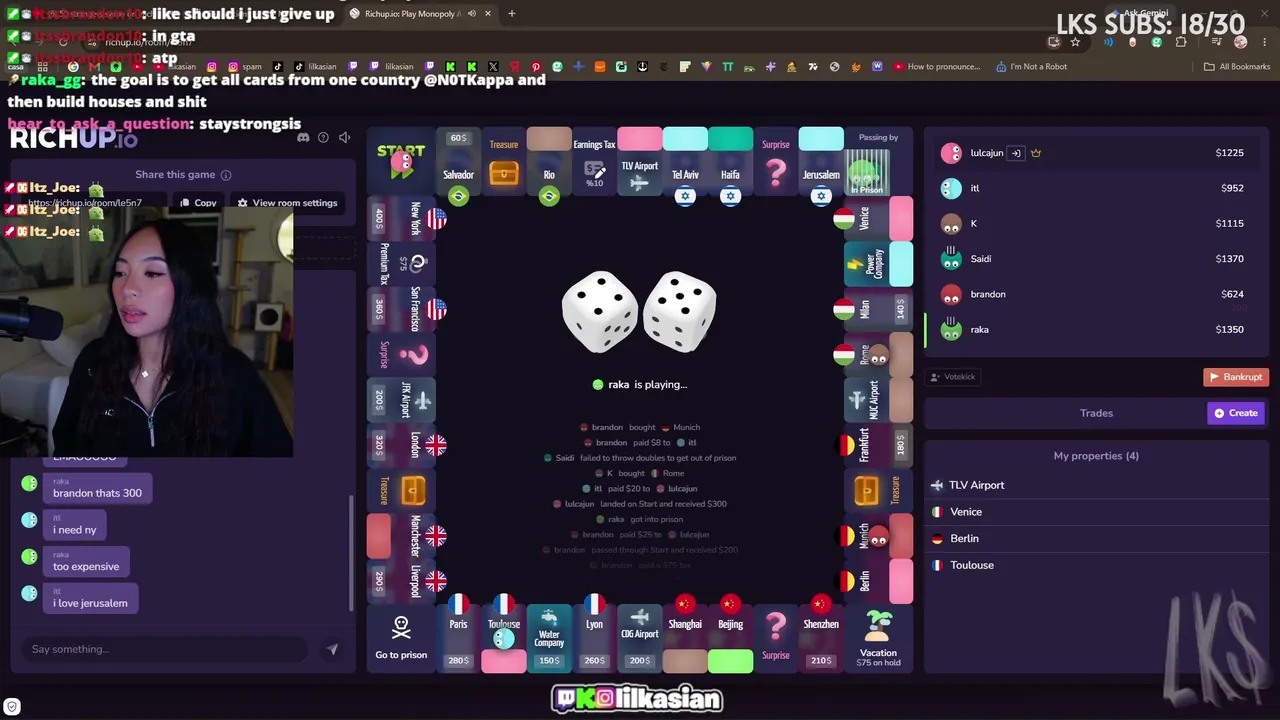The image size is (1280, 720).
Task: Select player brandon in the player list
Action: pyautogui.click(x=1095, y=294)
